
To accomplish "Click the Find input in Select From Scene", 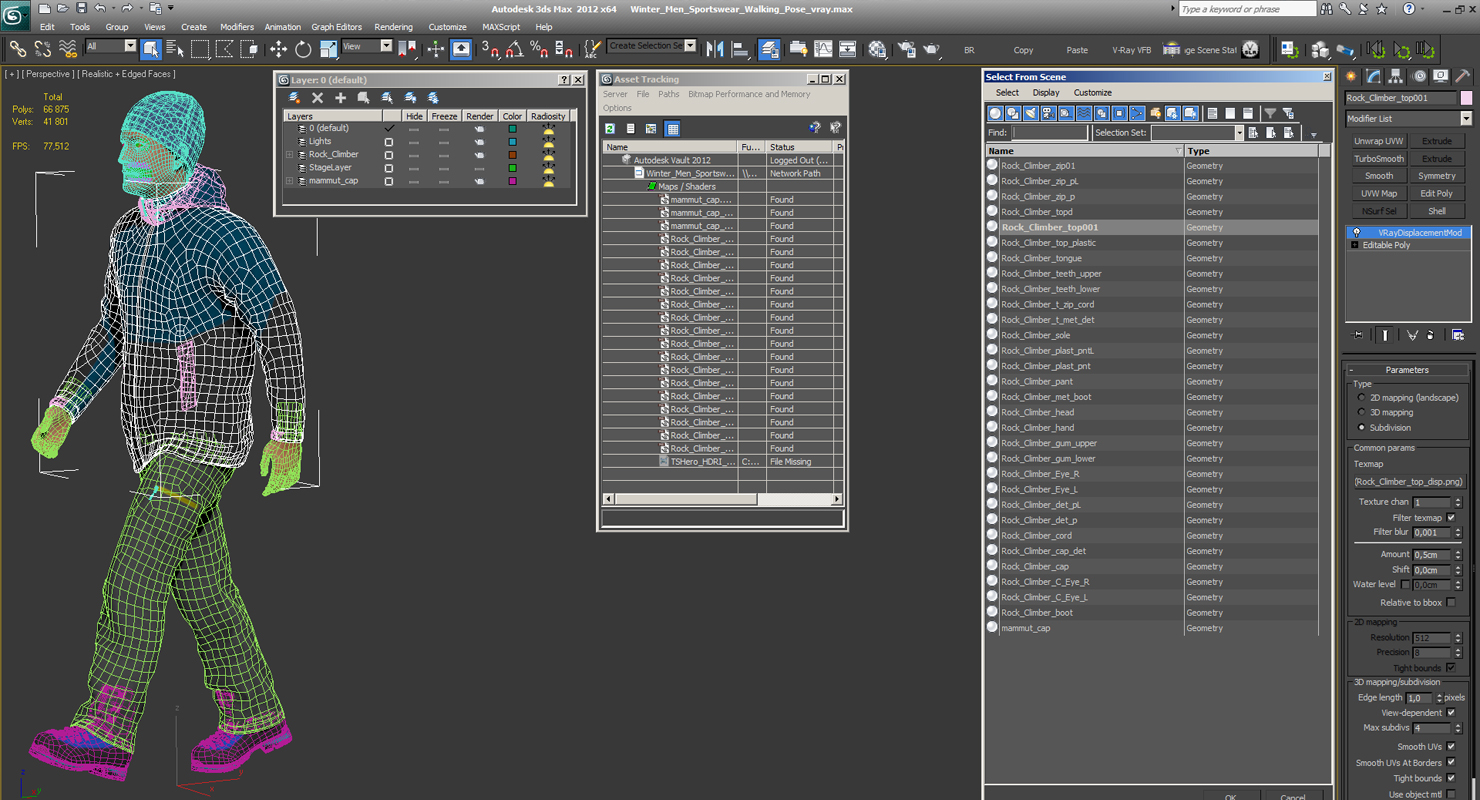I will tap(1049, 132).
